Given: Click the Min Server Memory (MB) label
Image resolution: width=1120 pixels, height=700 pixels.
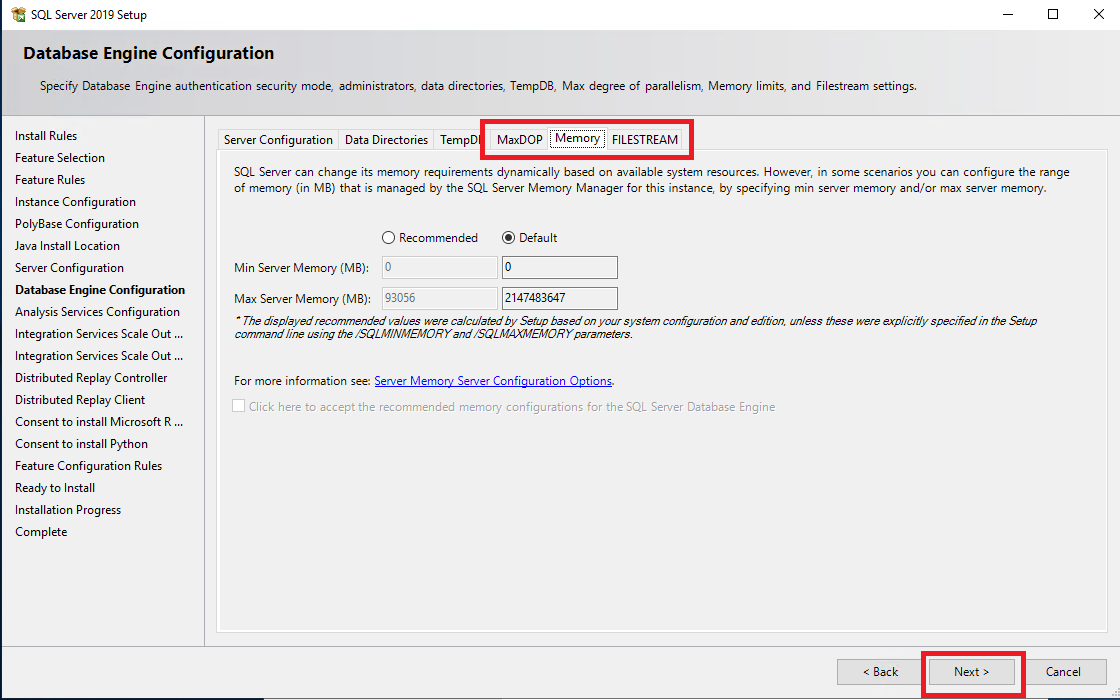Looking at the screenshot, I should point(301,268).
